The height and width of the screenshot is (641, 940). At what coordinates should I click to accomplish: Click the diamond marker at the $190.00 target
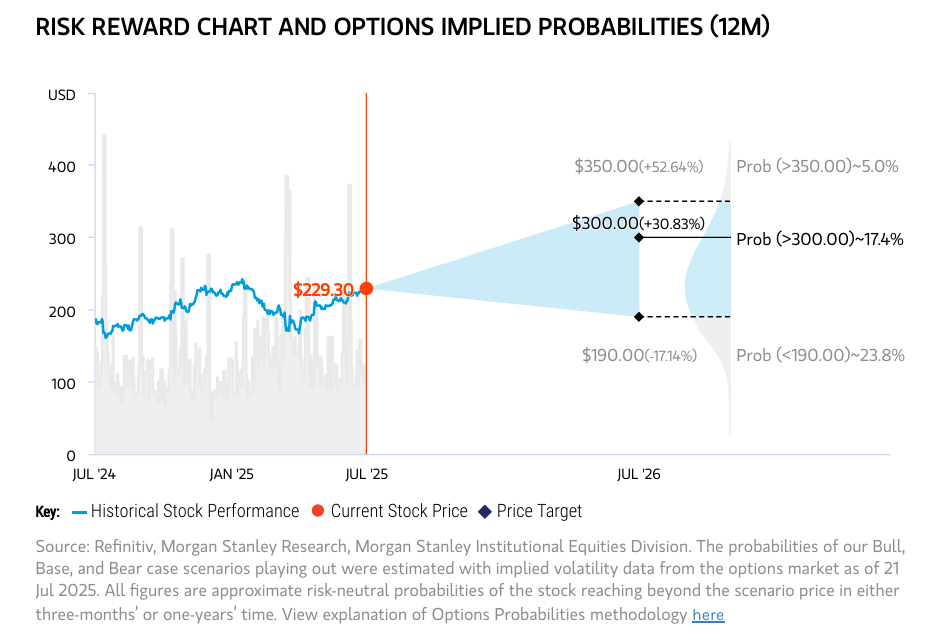point(639,317)
